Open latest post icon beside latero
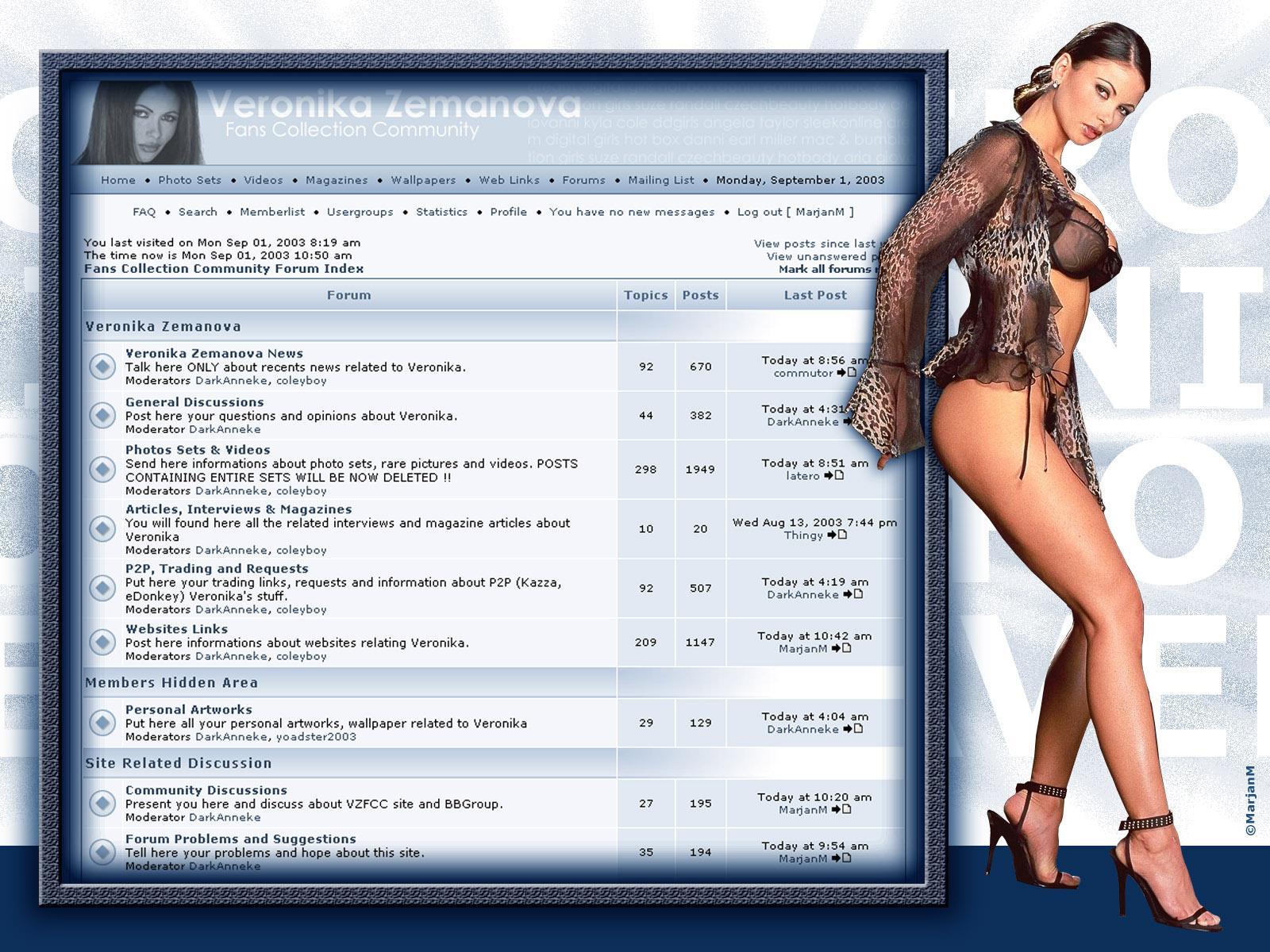1270x952 pixels. (833, 476)
